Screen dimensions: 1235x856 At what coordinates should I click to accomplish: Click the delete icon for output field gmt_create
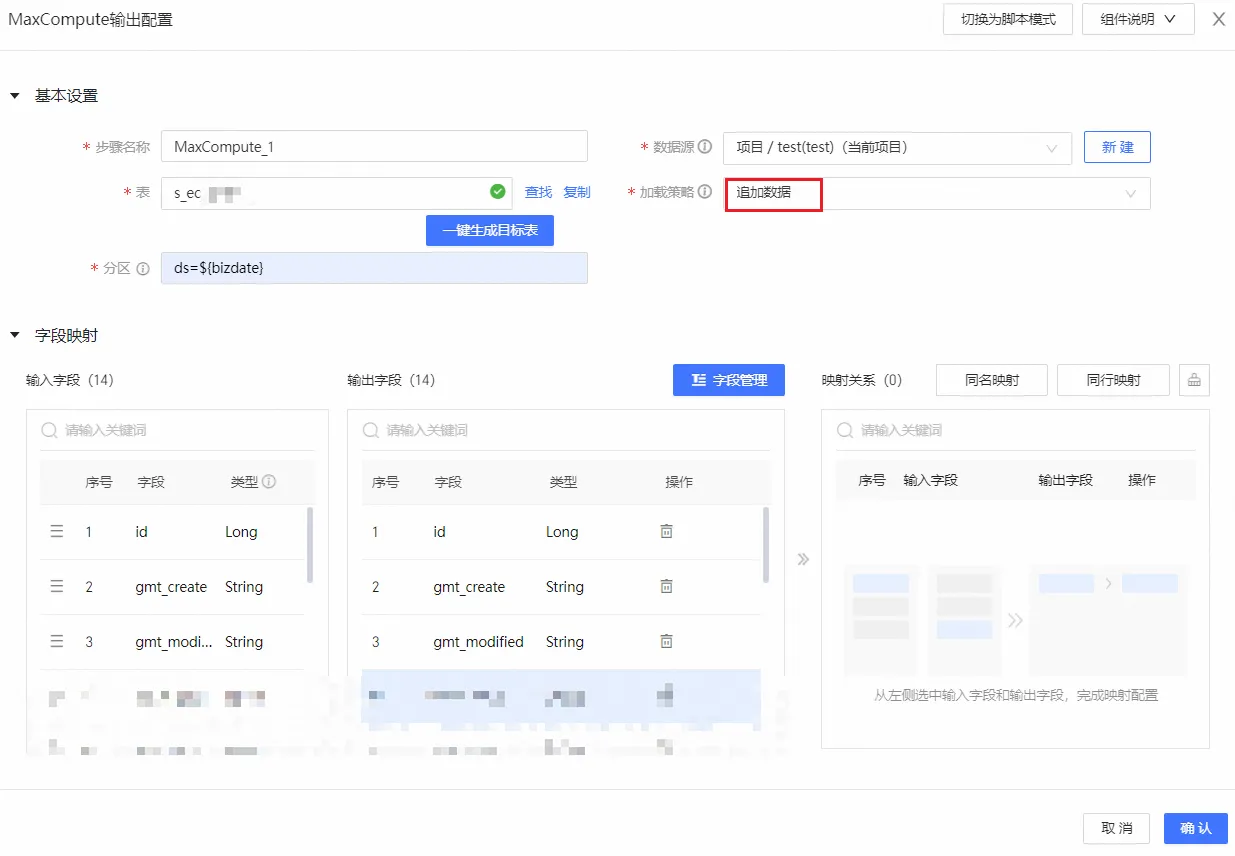pos(667,586)
